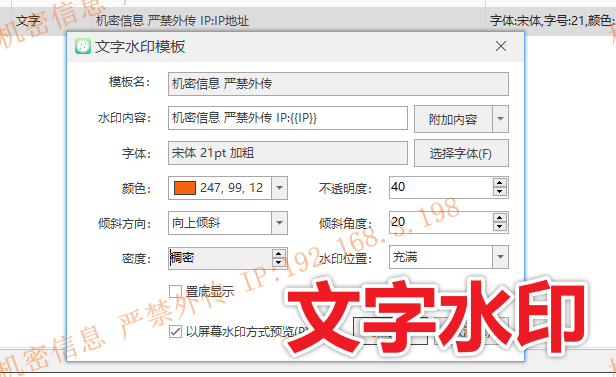Click the 字体 display field
This screenshot has width=616, height=377.
point(288,153)
